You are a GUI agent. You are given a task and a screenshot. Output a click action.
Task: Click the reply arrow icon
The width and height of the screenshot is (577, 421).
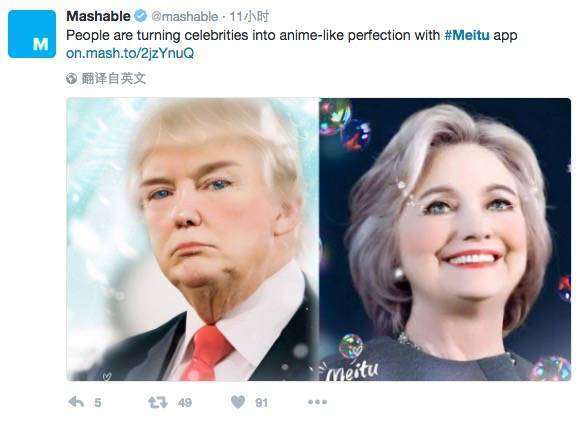point(77,402)
